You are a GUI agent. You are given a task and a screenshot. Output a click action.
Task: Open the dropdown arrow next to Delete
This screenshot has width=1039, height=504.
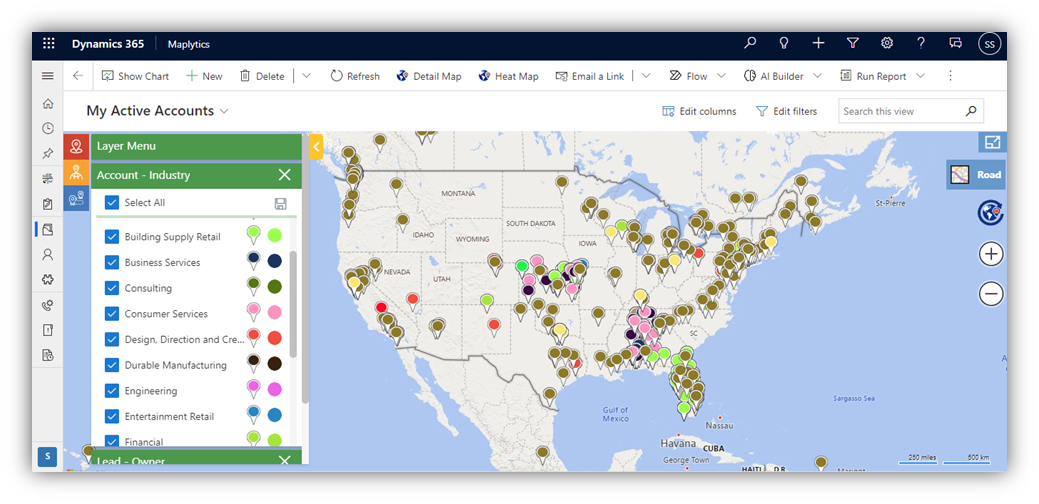[x=306, y=76]
